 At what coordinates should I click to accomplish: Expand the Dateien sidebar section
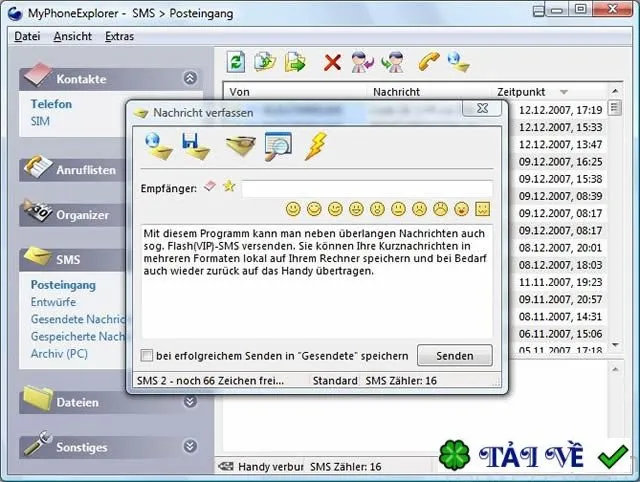coord(190,402)
